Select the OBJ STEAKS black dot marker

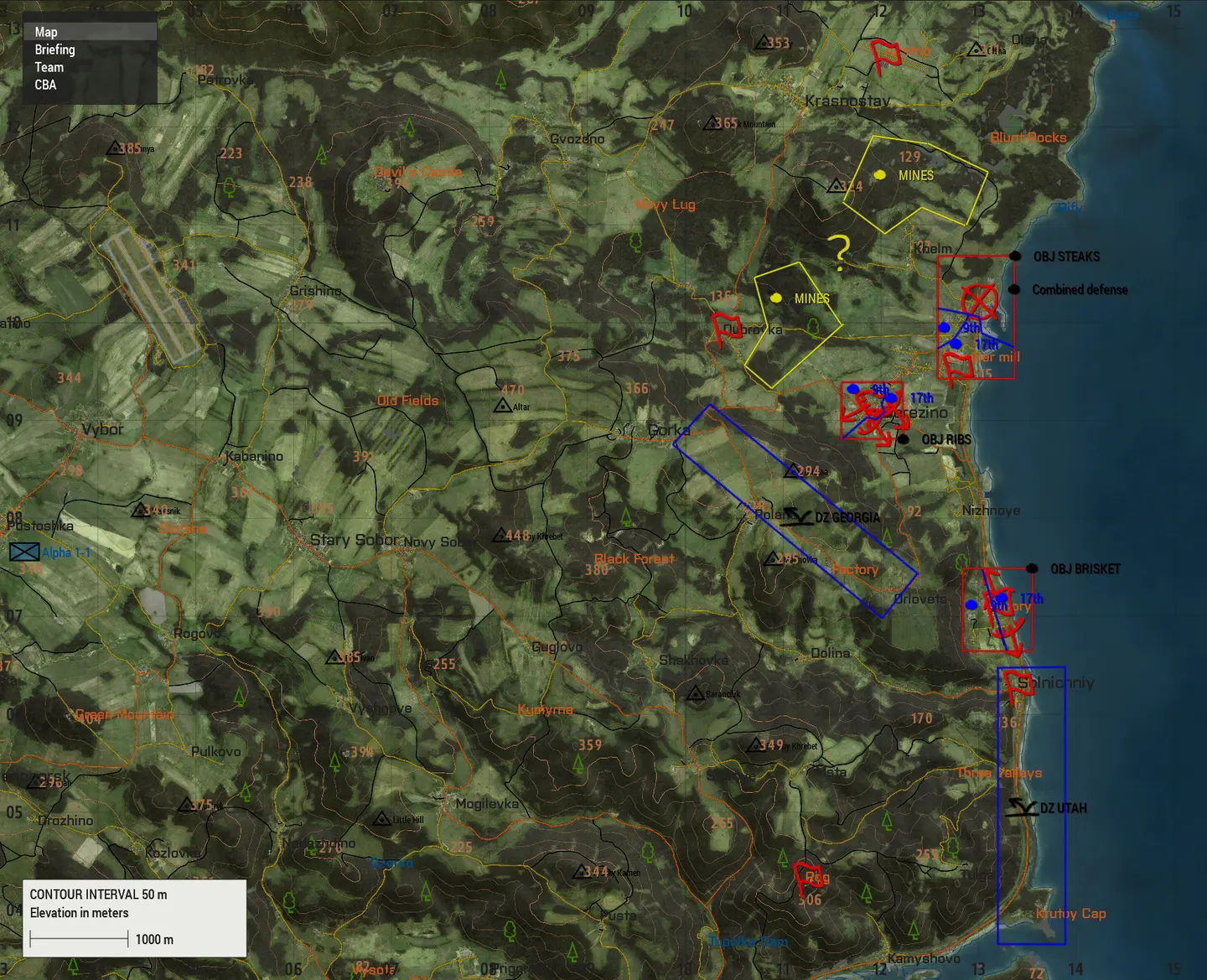1015,256
